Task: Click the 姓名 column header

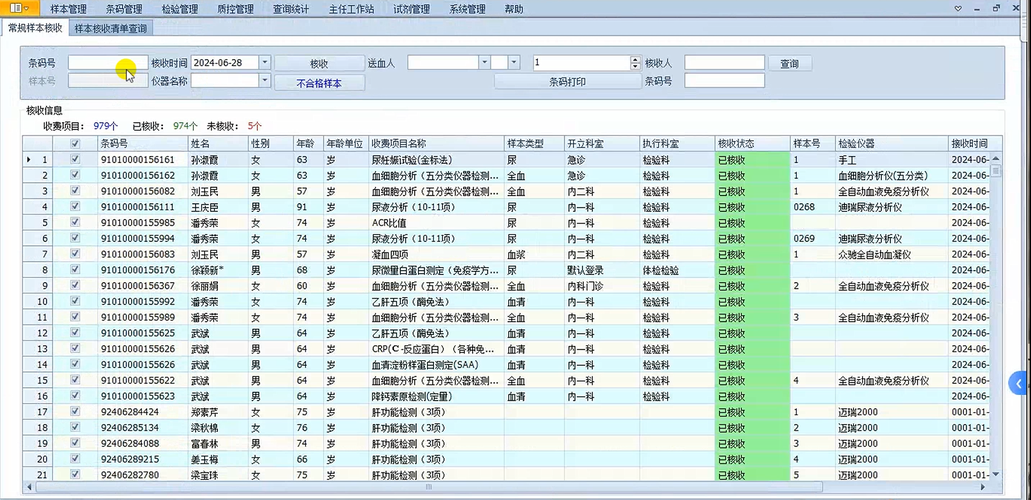Action: click(x=218, y=143)
